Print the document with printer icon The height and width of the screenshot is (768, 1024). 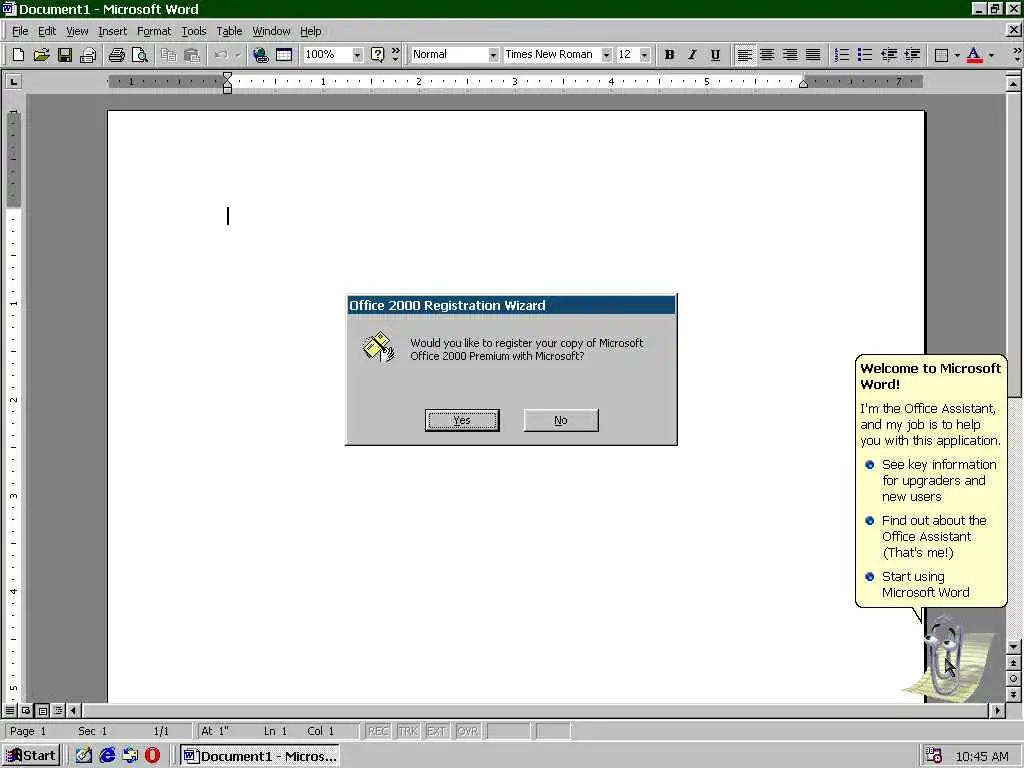116,55
